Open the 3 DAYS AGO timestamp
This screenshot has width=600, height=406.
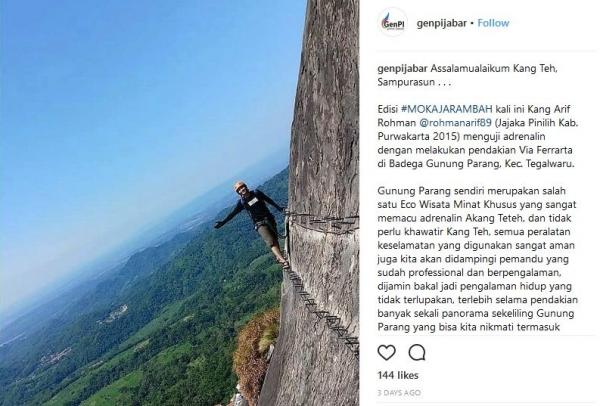(x=399, y=393)
